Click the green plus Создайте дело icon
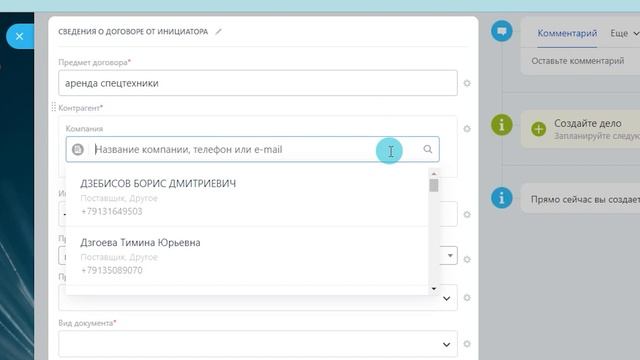Screen dimensions: 640x360 [x=538, y=129]
